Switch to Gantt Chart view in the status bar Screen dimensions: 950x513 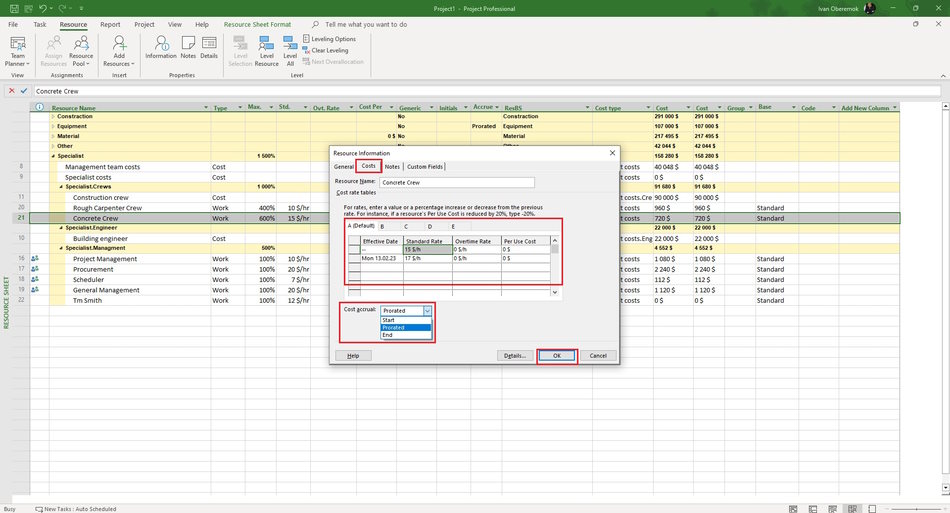[x=792, y=509]
